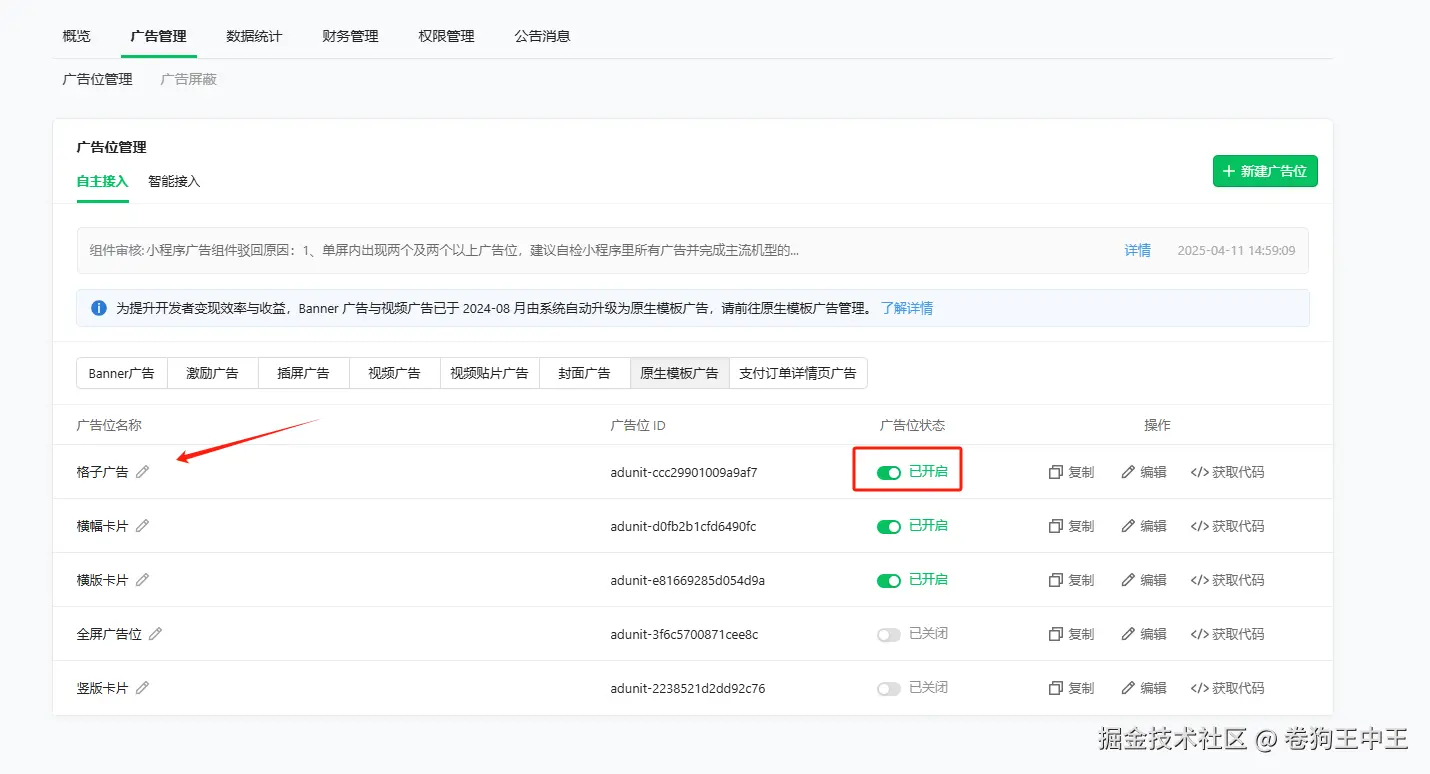Open the 详情 link in review notice
Viewport: 1430px width, 774px height.
point(1137,250)
